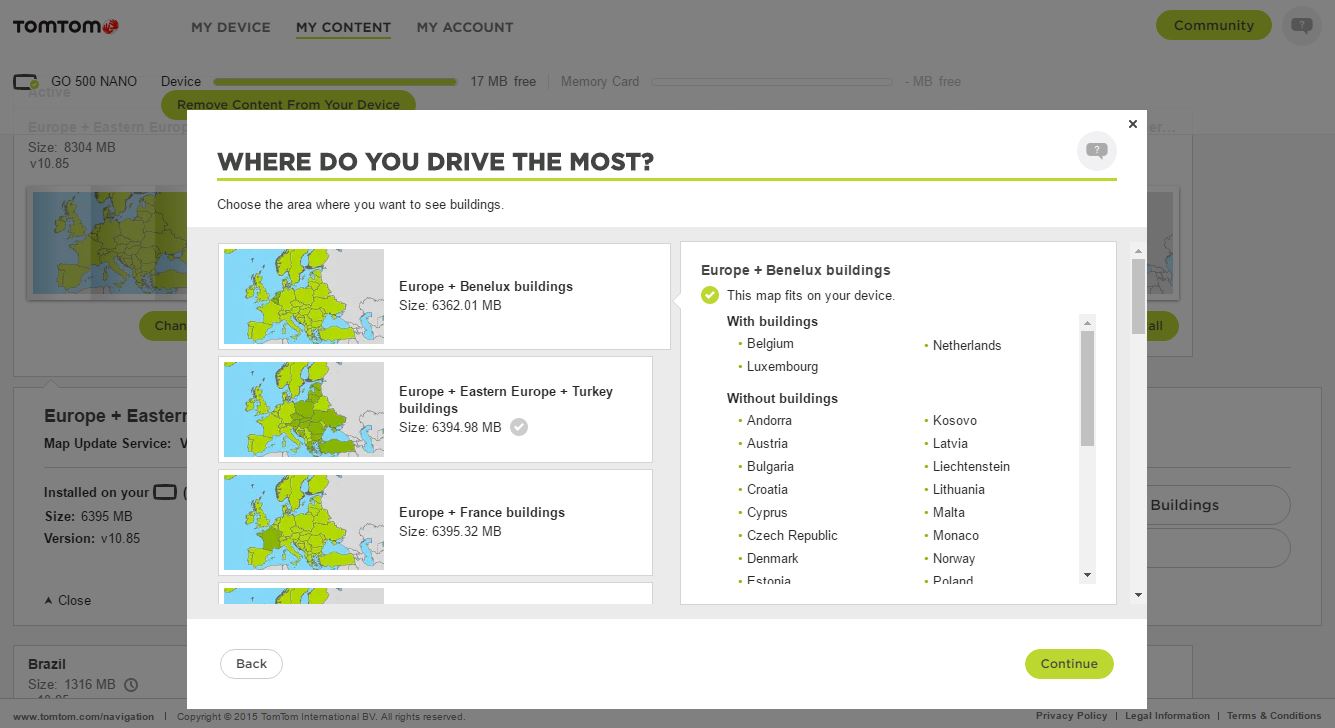Click the 'Size: 6362.01 MB' text
The height and width of the screenshot is (728, 1335).
coord(450,305)
